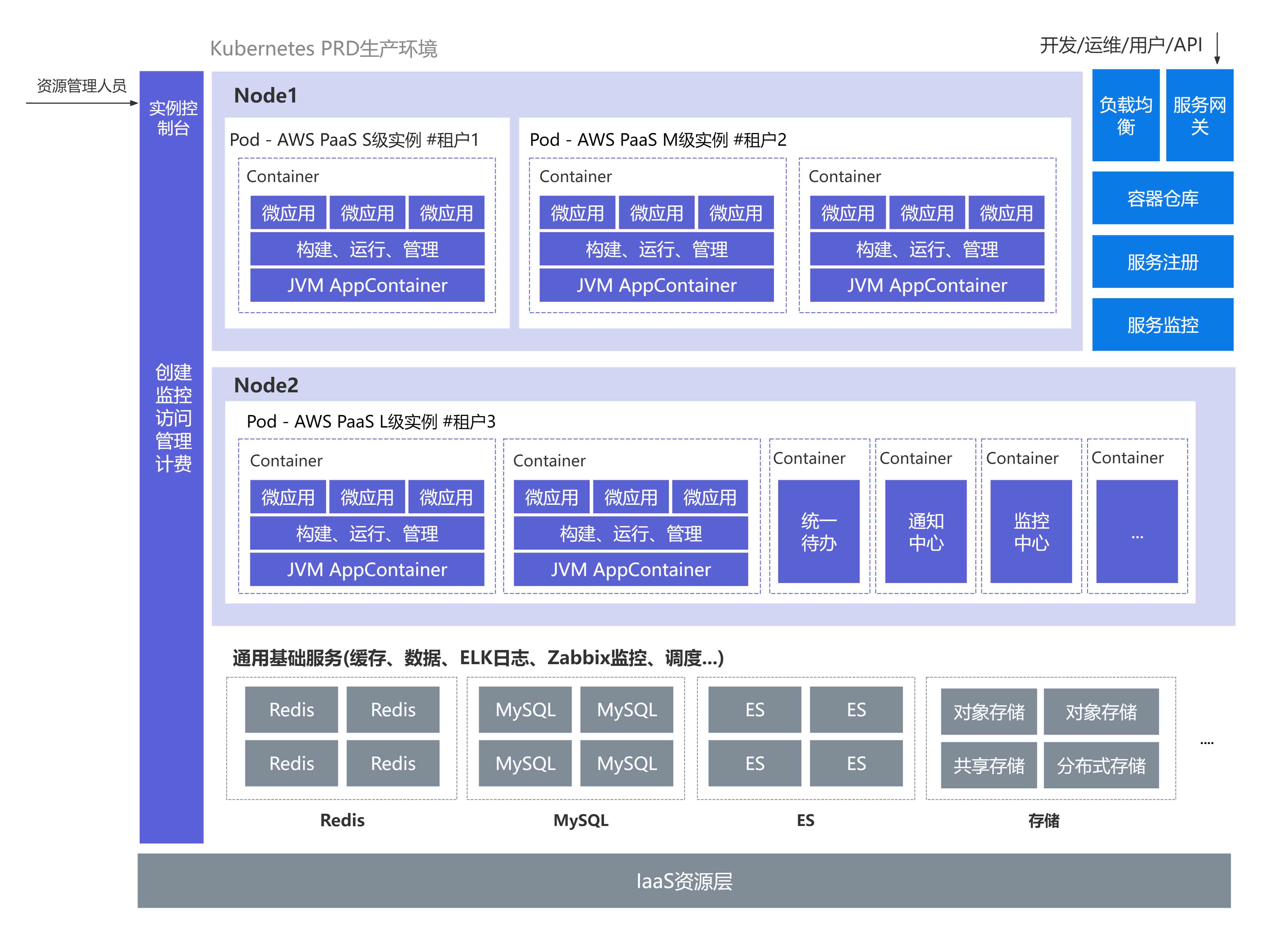Click the 统一待办 container block
The height and width of the screenshot is (931, 1288).
(818, 531)
